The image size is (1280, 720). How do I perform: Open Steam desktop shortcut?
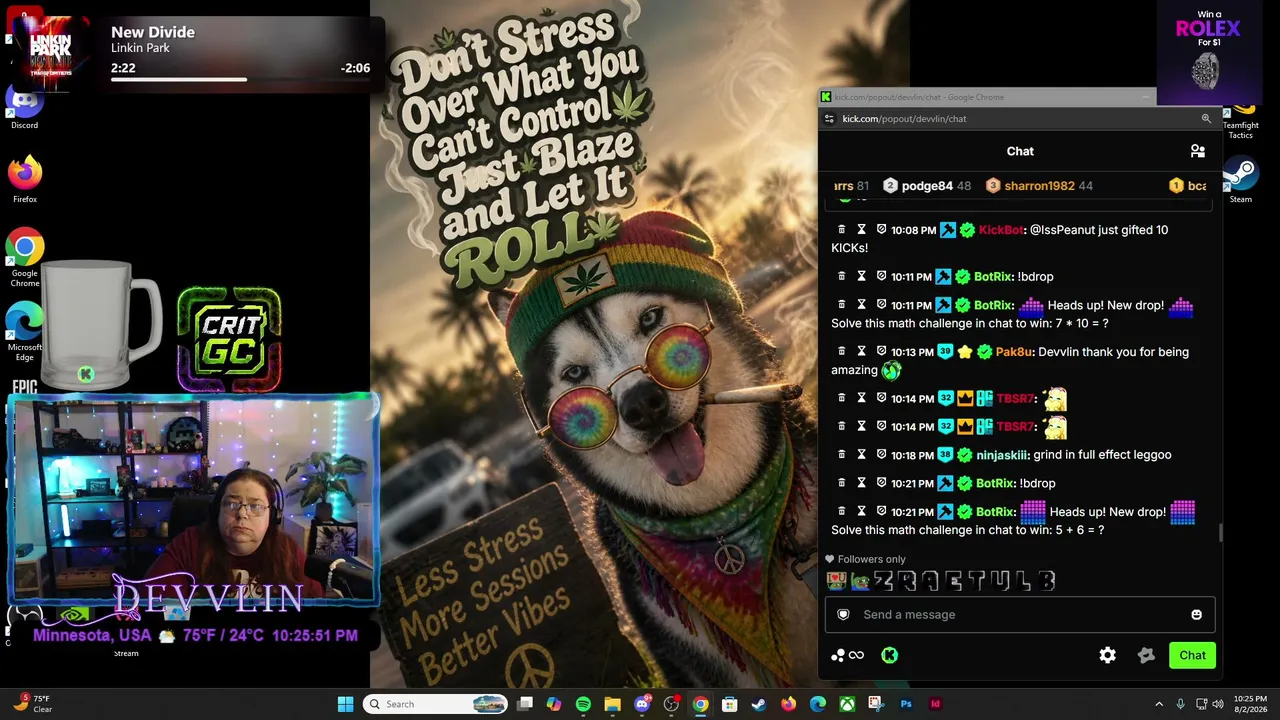tap(1240, 180)
